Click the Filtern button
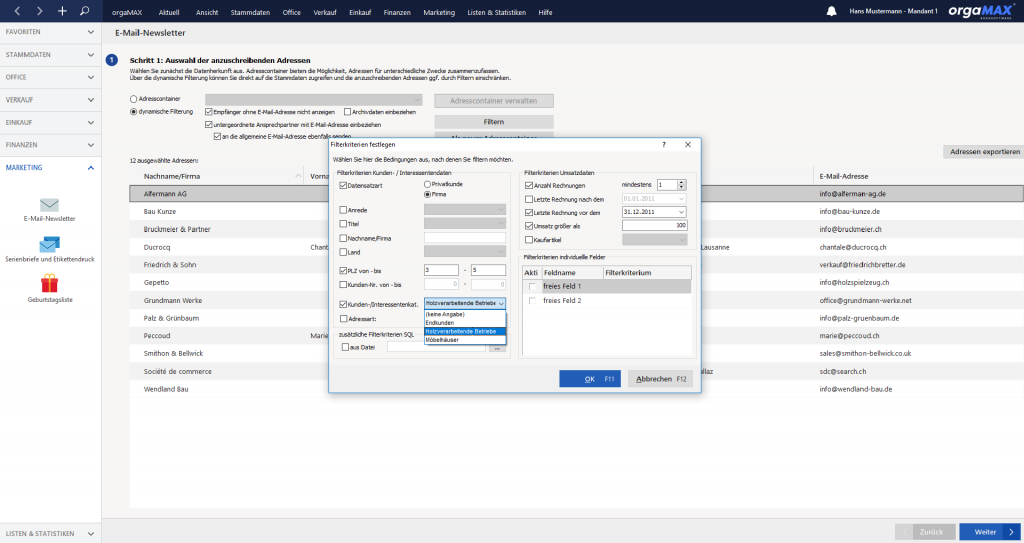The width and height of the screenshot is (1024, 543). tap(494, 122)
